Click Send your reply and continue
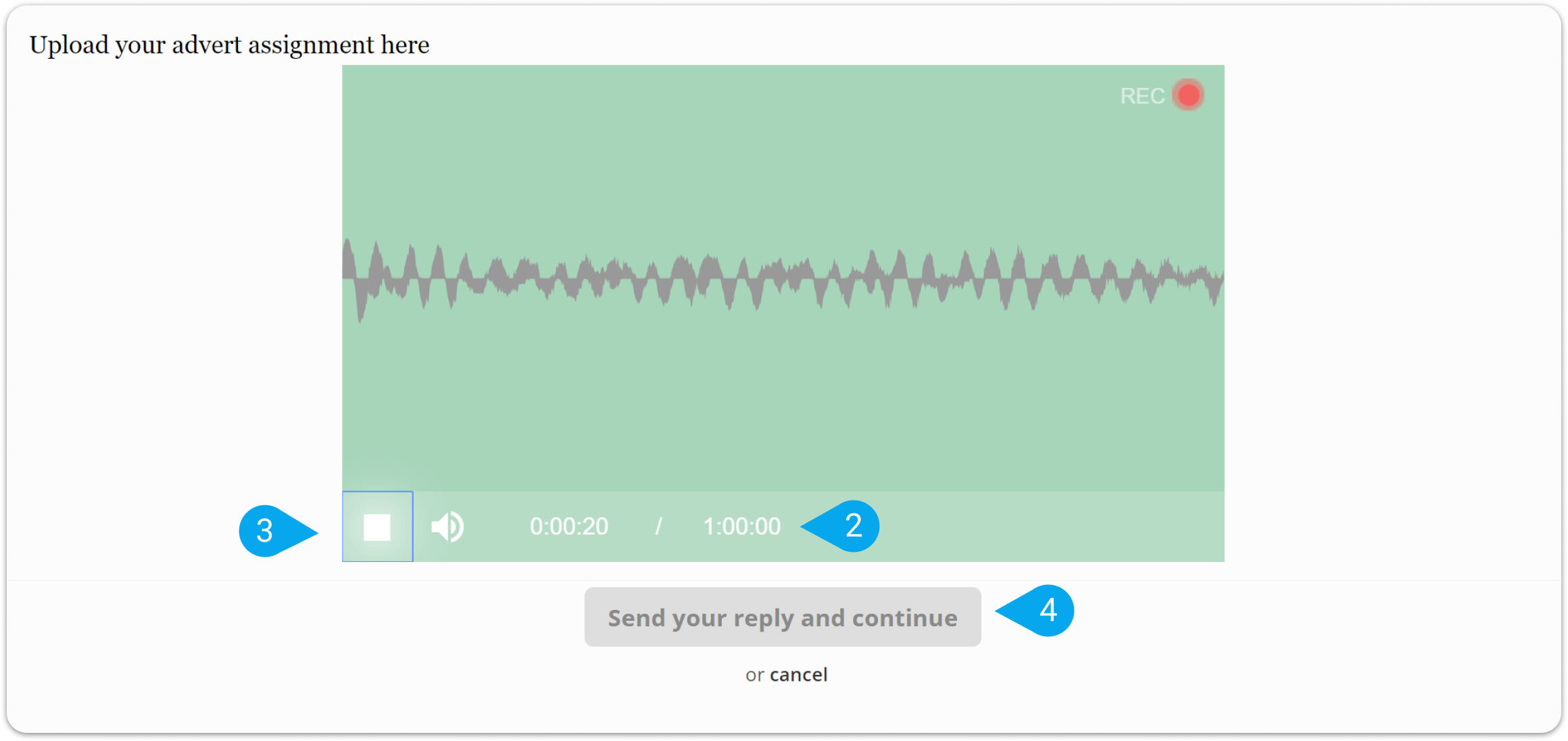Screen dimensions: 1568x741 783,617
